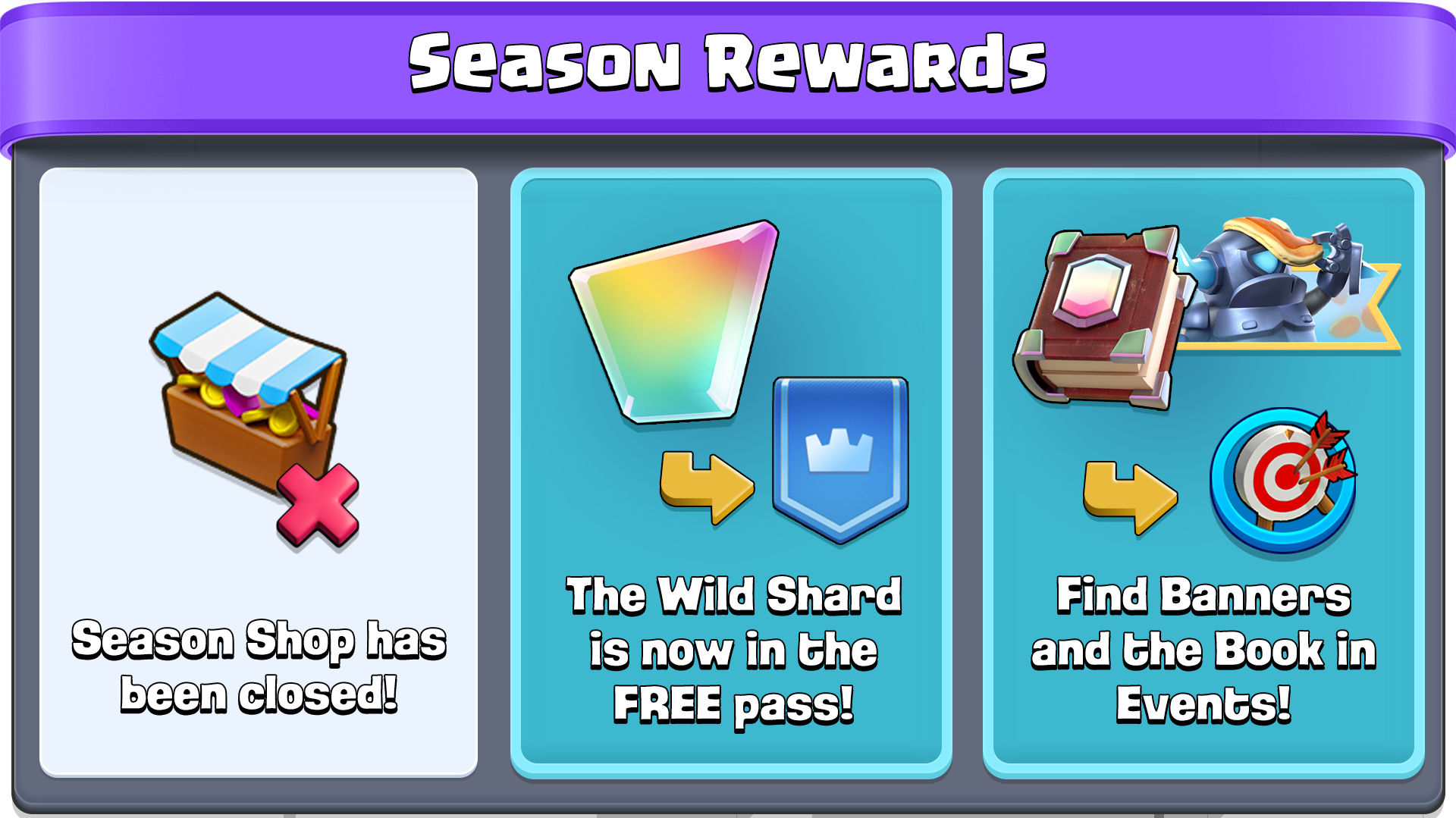The height and width of the screenshot is (818, 1456).
Task: Select the white Season Shop closed card
Action: [259, 472]
